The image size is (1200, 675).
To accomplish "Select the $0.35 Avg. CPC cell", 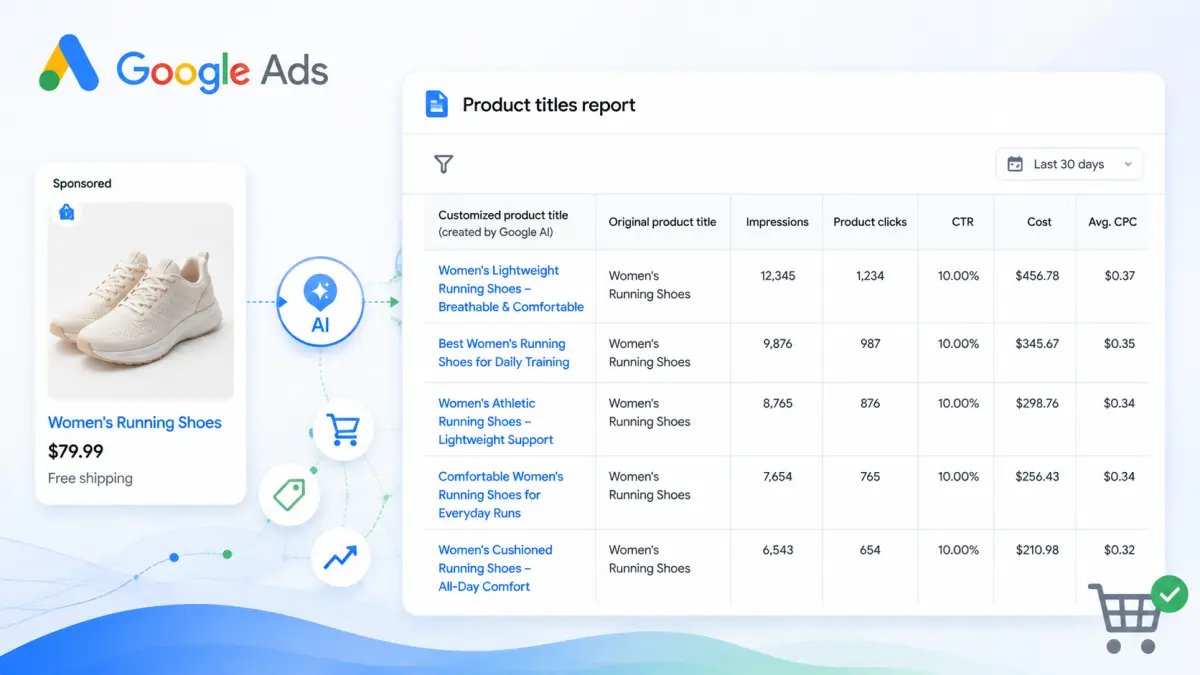I will 1119,343.
